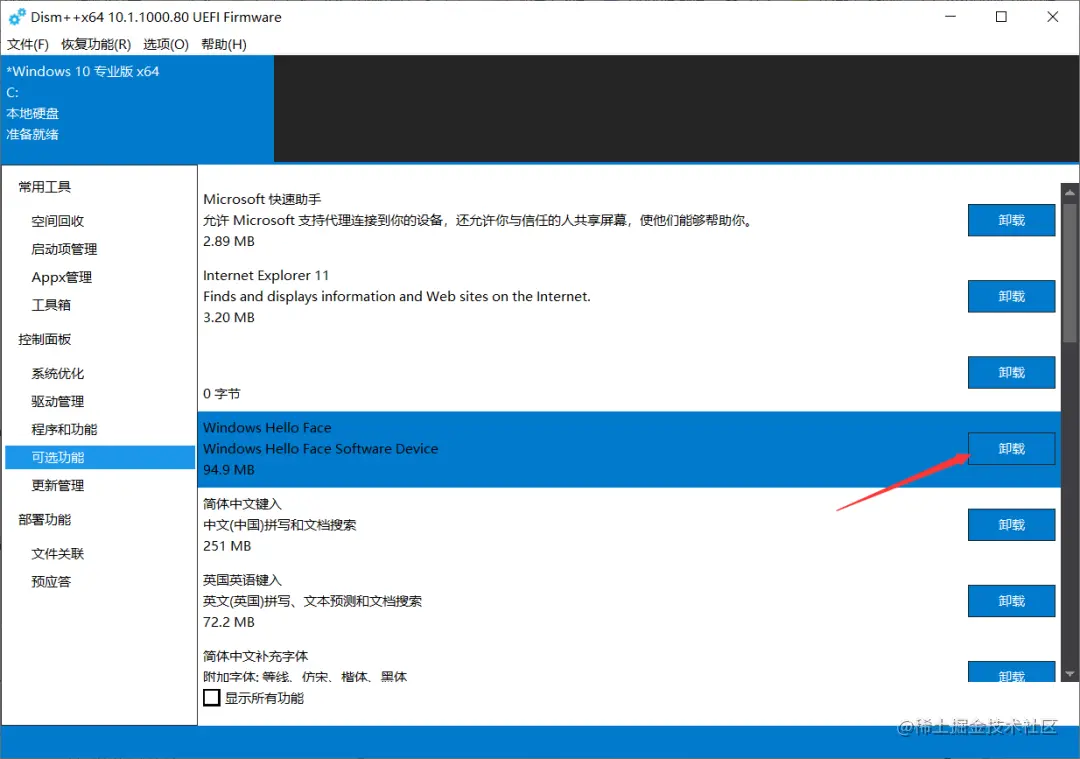
Task: Open 启动项管理 in sidebar
Action: pos(64,249)
